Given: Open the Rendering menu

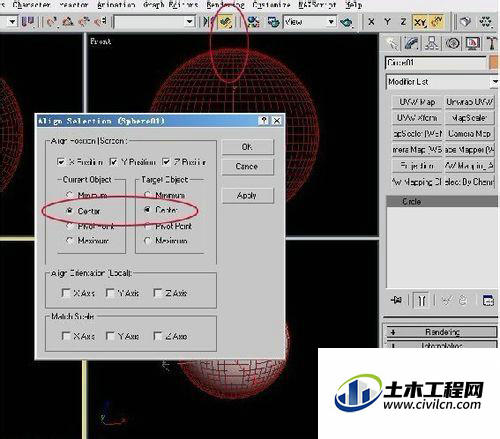Looking at the screenshot, I should (225, 5).
